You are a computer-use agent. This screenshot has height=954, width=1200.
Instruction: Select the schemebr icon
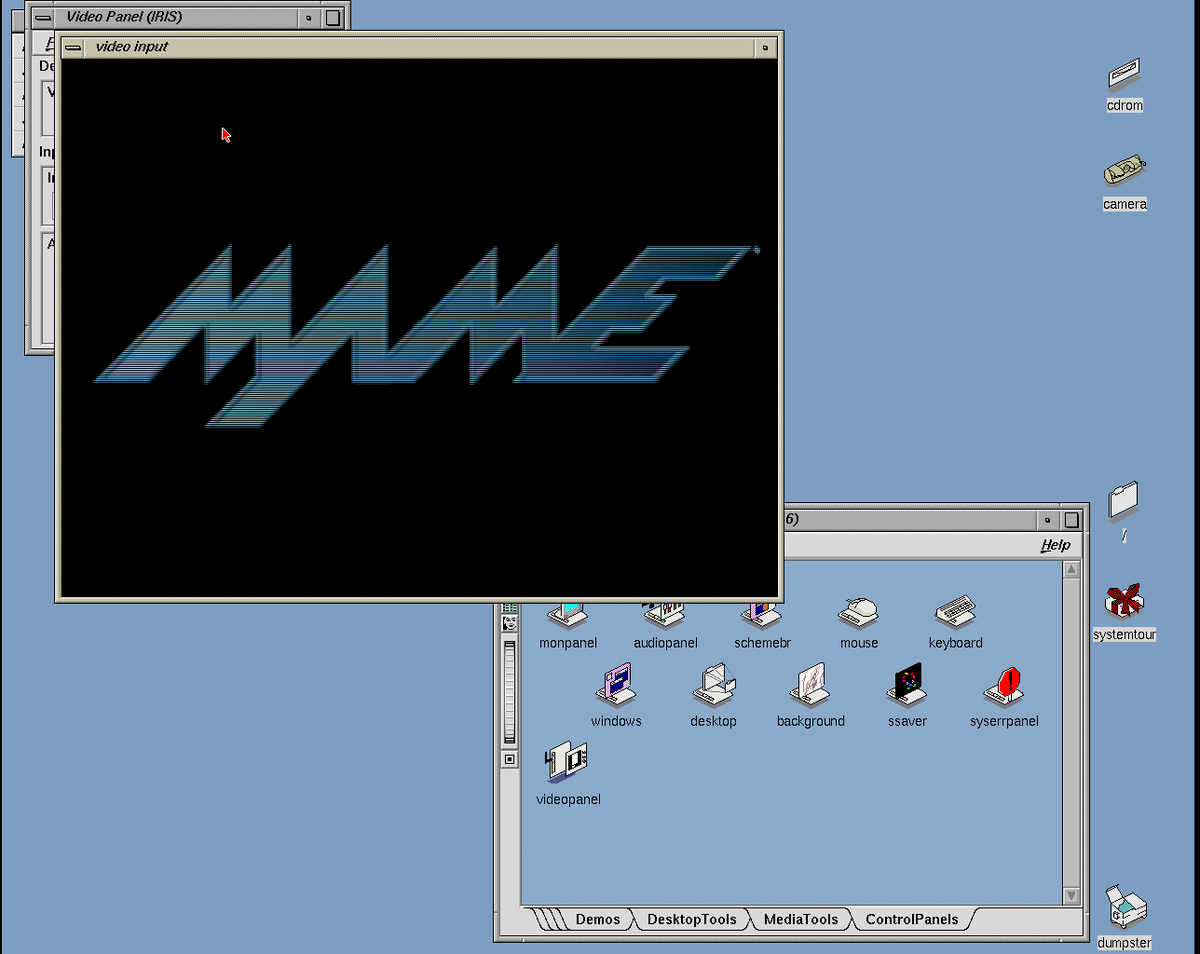pyautogui.click(x=761, y=614)
